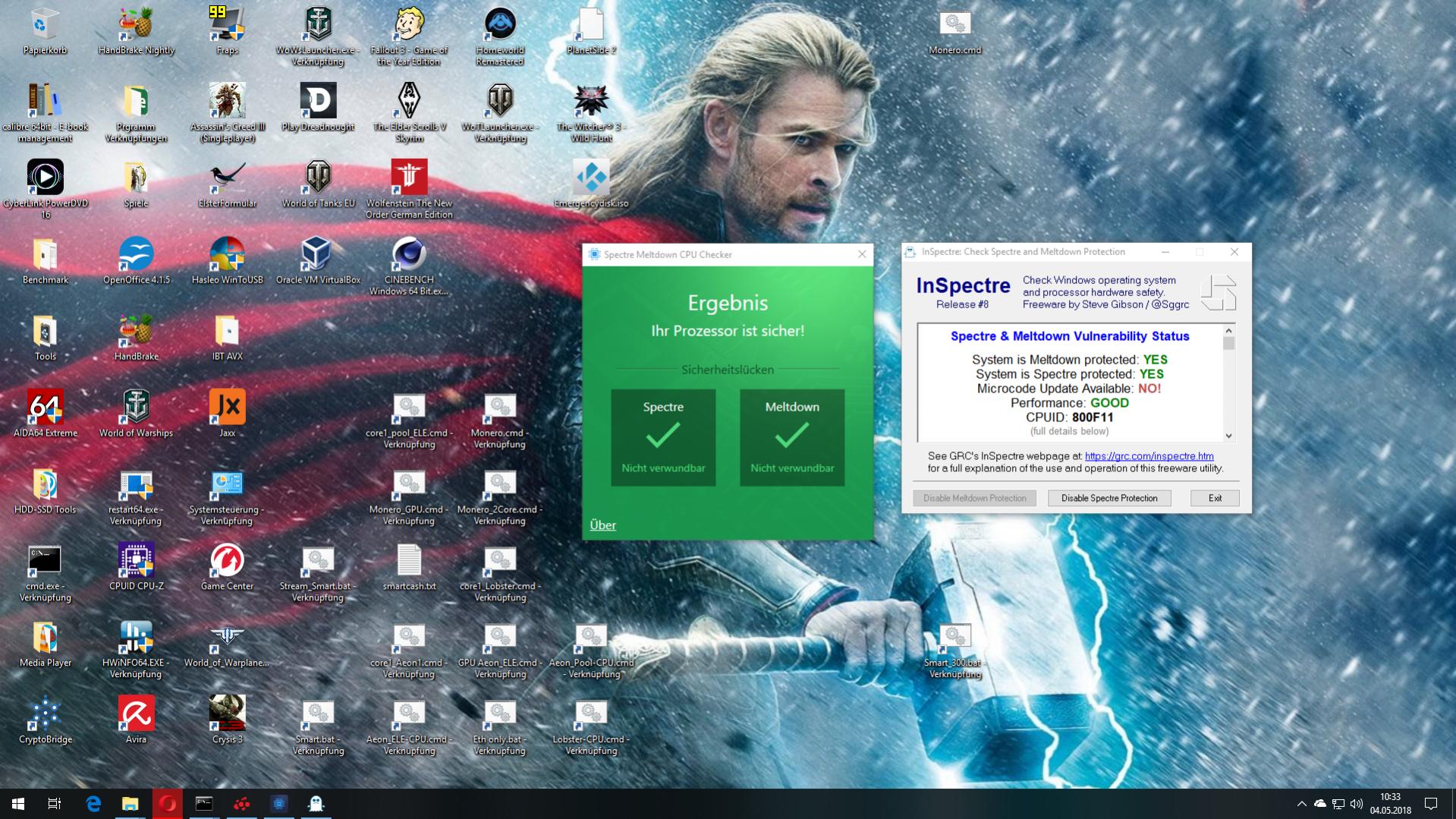Click Disable Spectre Protection in InSpectre
The width and height of the screenshot is (1456, 819).
point(1109,498)
